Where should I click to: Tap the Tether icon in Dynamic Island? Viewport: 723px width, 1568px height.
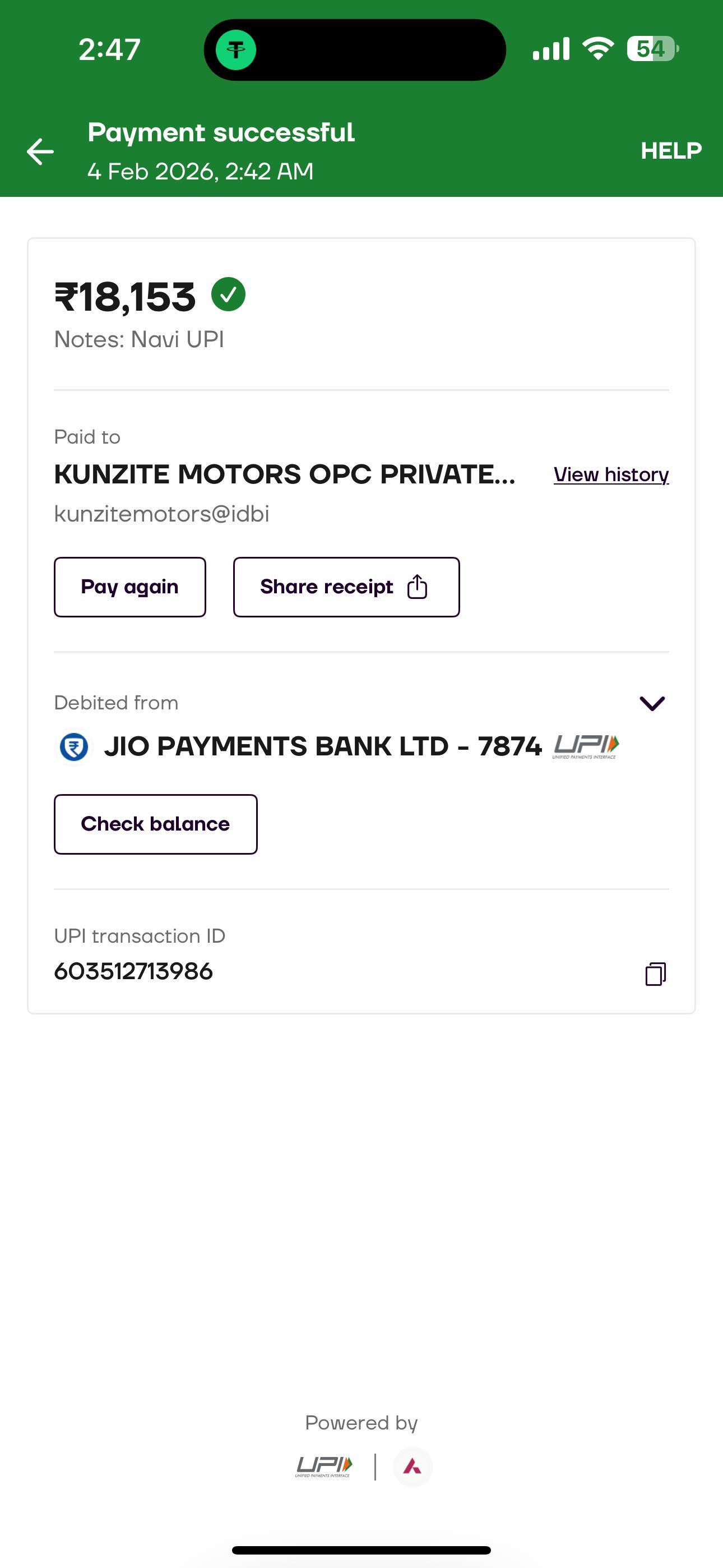[x=236, y=50]
